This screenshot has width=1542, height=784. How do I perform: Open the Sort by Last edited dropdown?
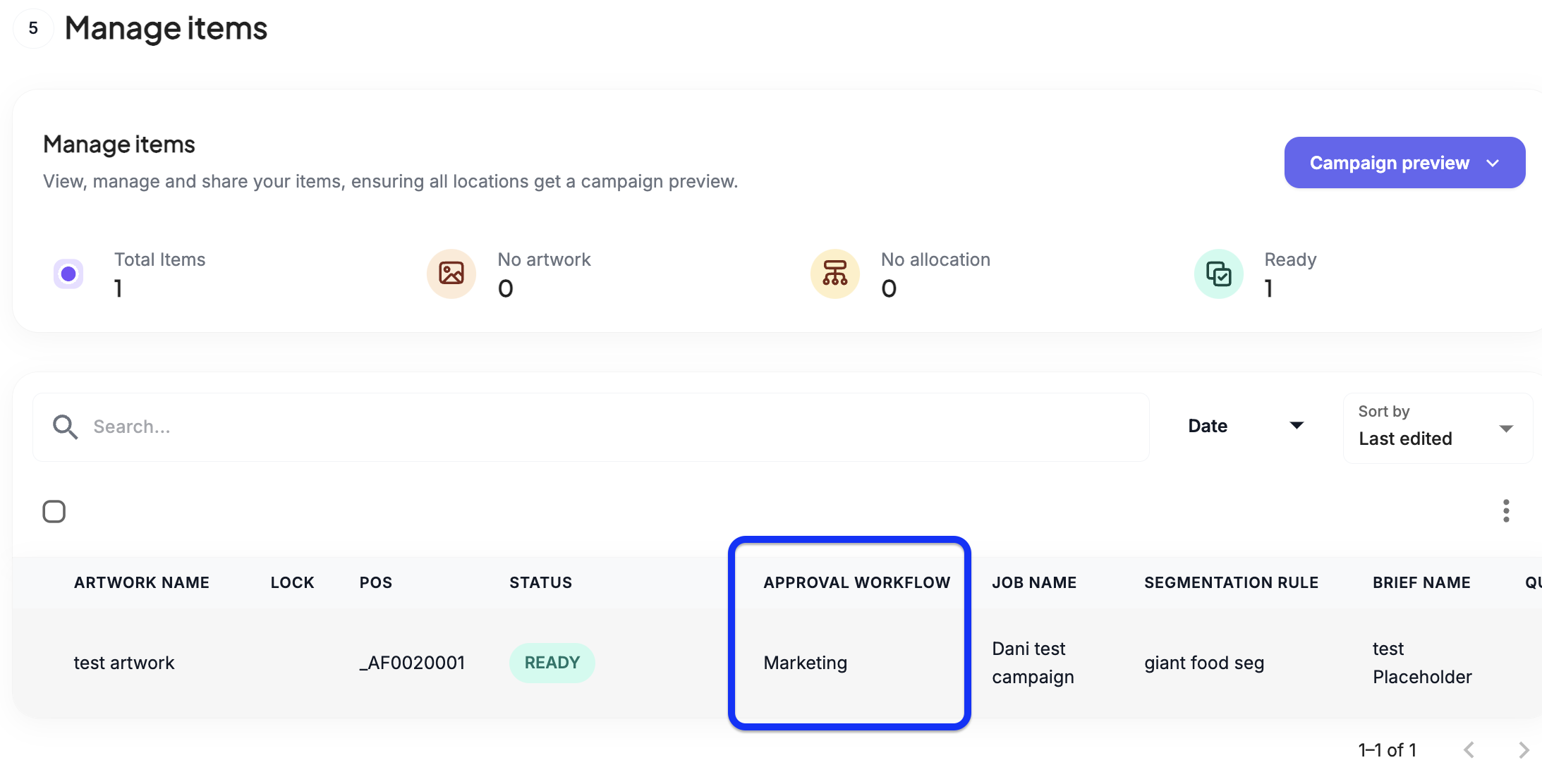click(x=1437, y=428)
